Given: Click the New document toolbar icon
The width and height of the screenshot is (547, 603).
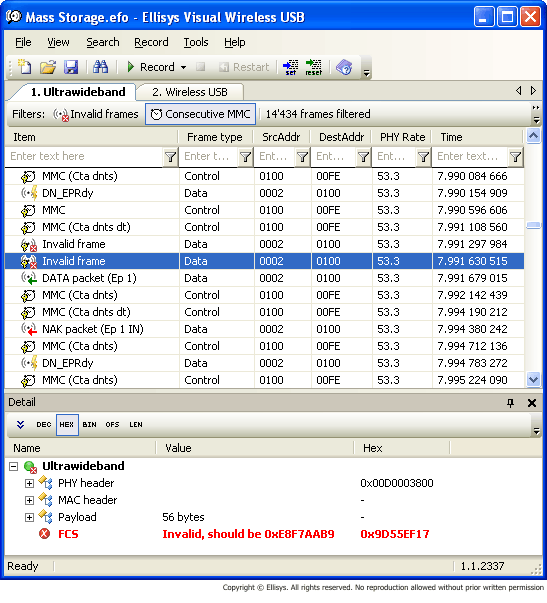Looking at the screenshot, I should pos(25,67).
